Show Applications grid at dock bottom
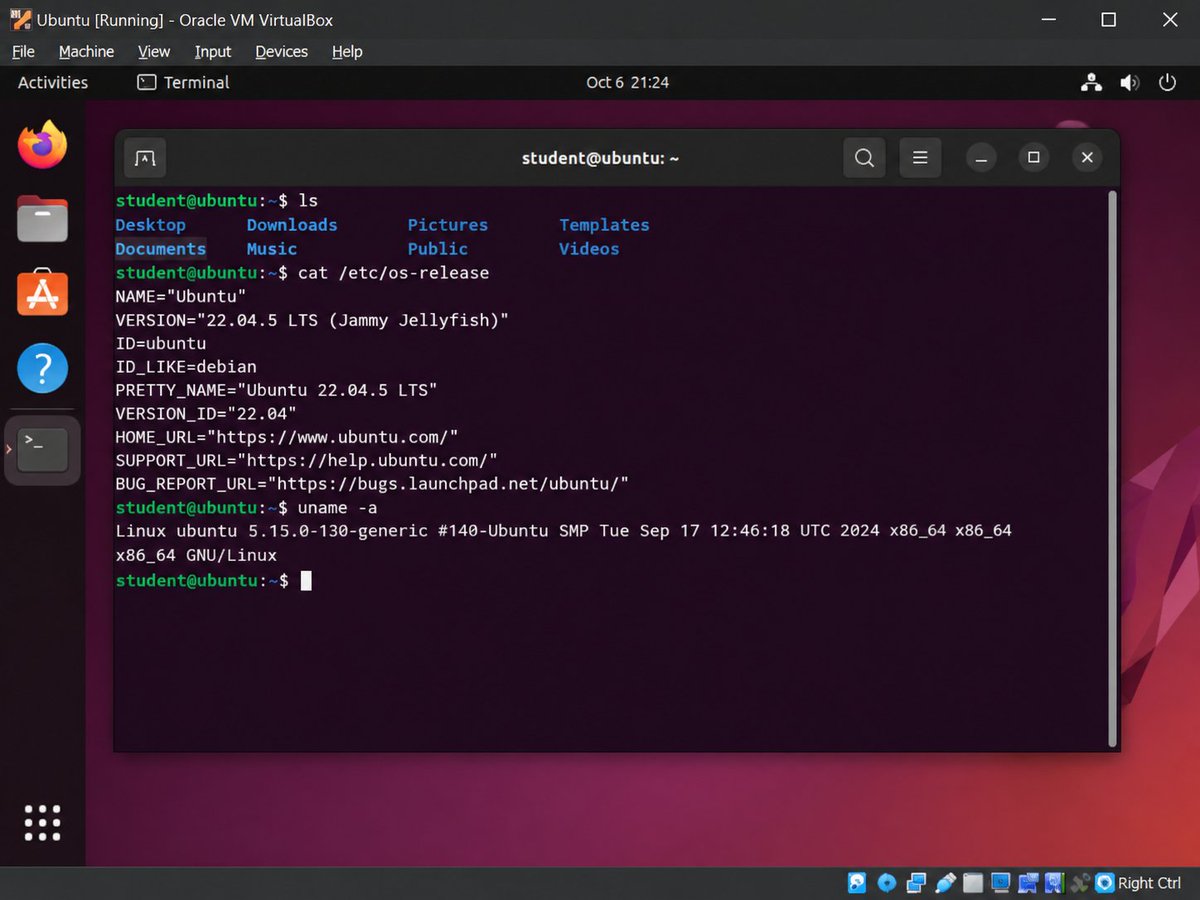This screenshot has width=1200, height=900. [x=42, y=822]
